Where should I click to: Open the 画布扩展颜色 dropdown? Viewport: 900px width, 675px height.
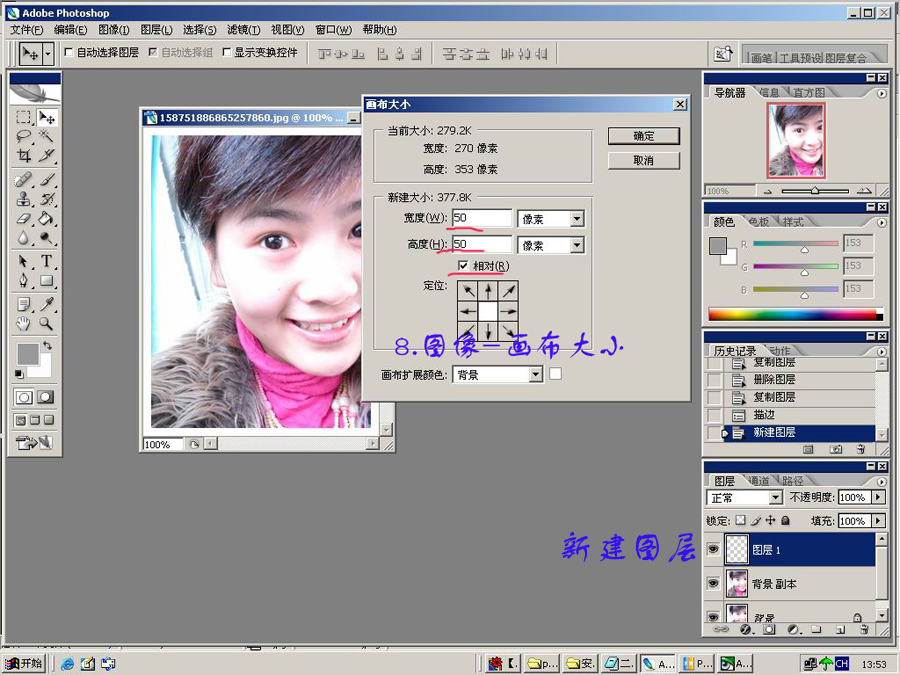[x=537, y=373]
